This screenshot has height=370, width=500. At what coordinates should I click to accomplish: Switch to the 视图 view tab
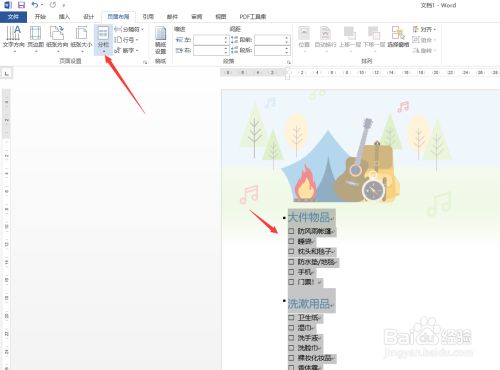[x=220, y=17]
